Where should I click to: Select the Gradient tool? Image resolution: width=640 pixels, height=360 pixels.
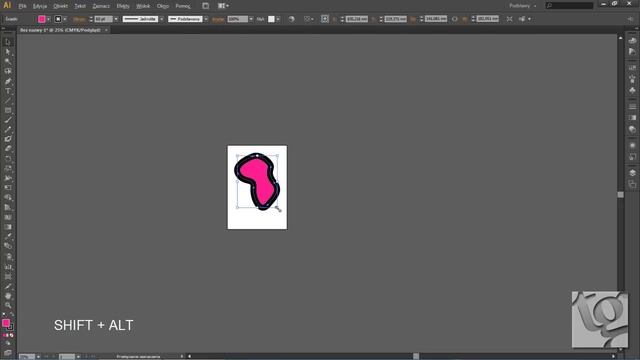(x=8, y=227)
